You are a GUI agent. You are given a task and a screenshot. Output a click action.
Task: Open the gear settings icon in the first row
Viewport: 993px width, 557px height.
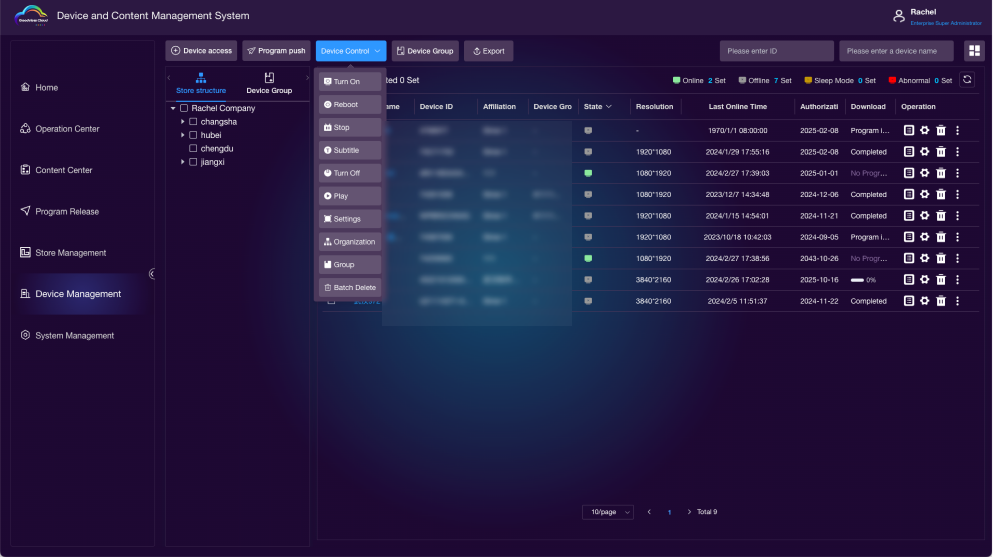tap(925, 130)
